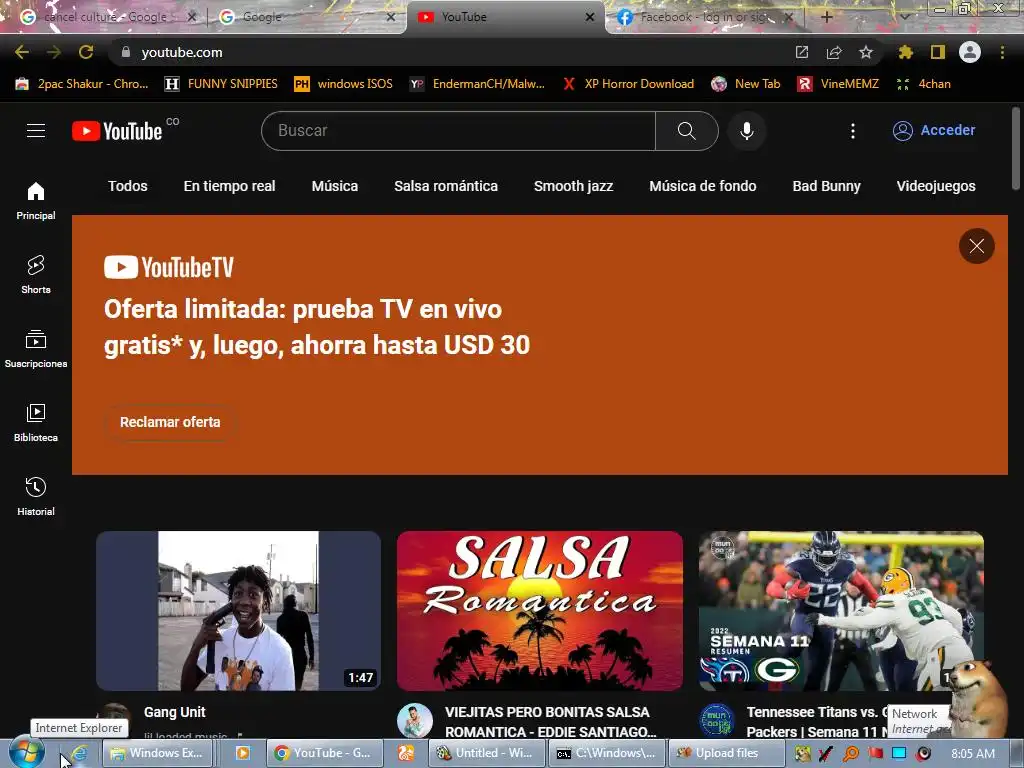Viewport: 1024px width, 768px height.
Task: Open the Chrome extensions puzzle icon
Action: point(905,52)
